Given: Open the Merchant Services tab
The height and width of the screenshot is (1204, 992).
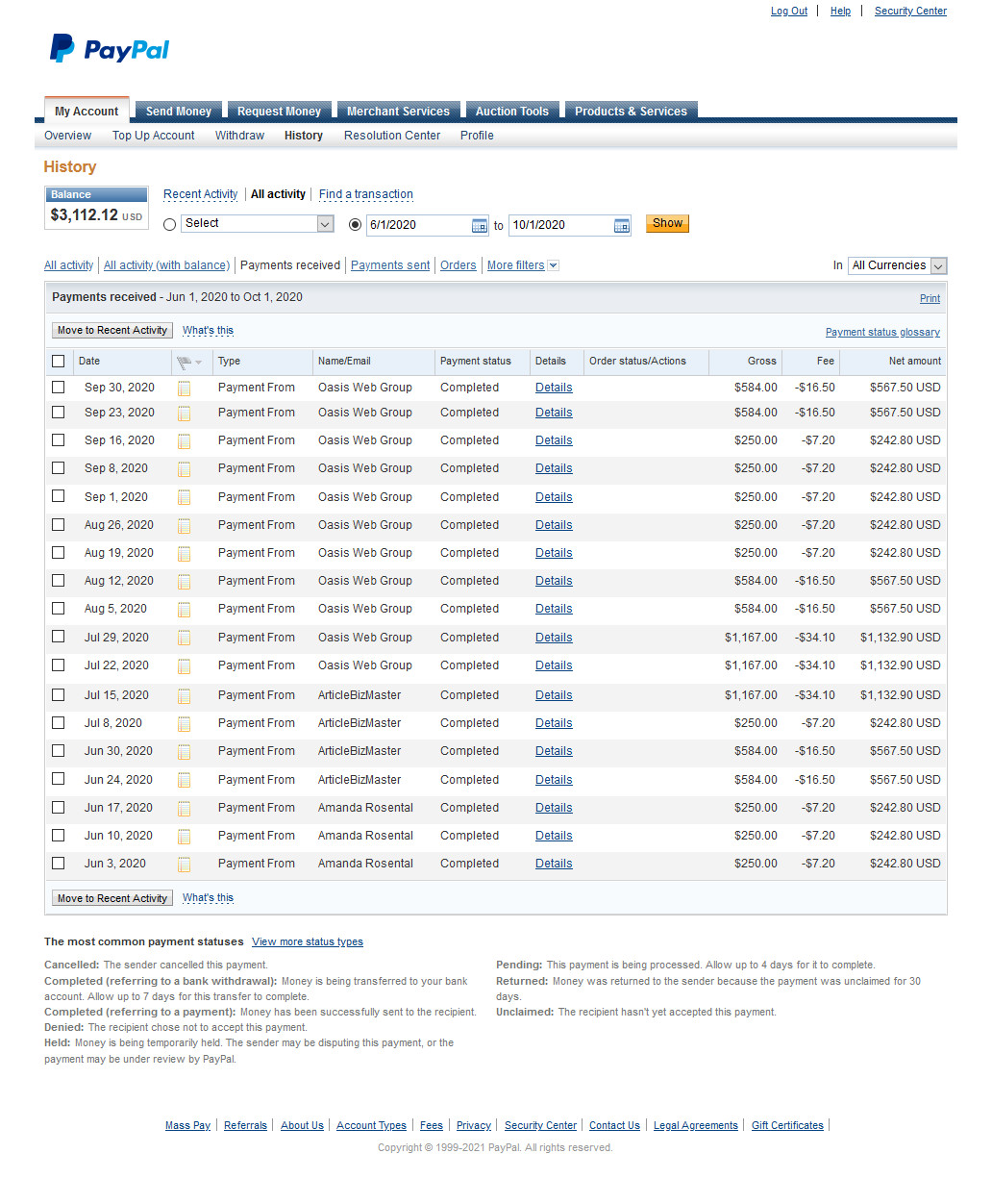Looking at the screenshot, I should [398, 112].
